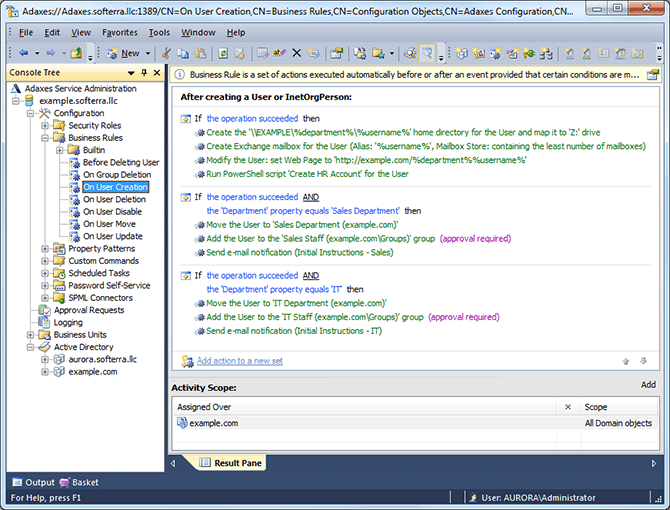Click the Scope column header

pos(619,407)
